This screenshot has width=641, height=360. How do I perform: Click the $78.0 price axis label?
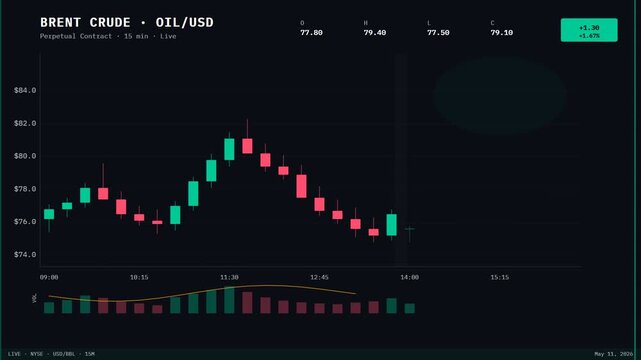coord(25,189)
